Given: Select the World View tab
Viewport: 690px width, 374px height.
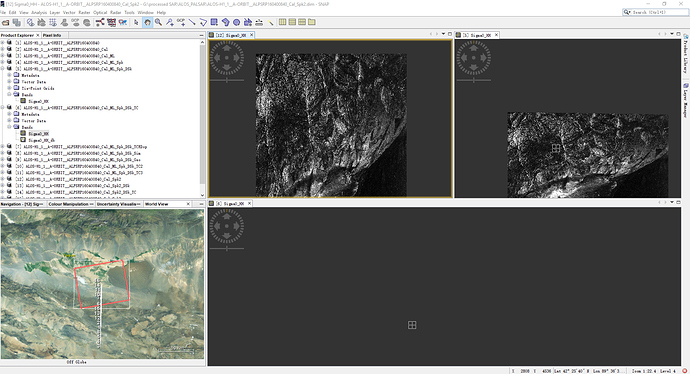Looking at the screenshot, I should [157, 204].
